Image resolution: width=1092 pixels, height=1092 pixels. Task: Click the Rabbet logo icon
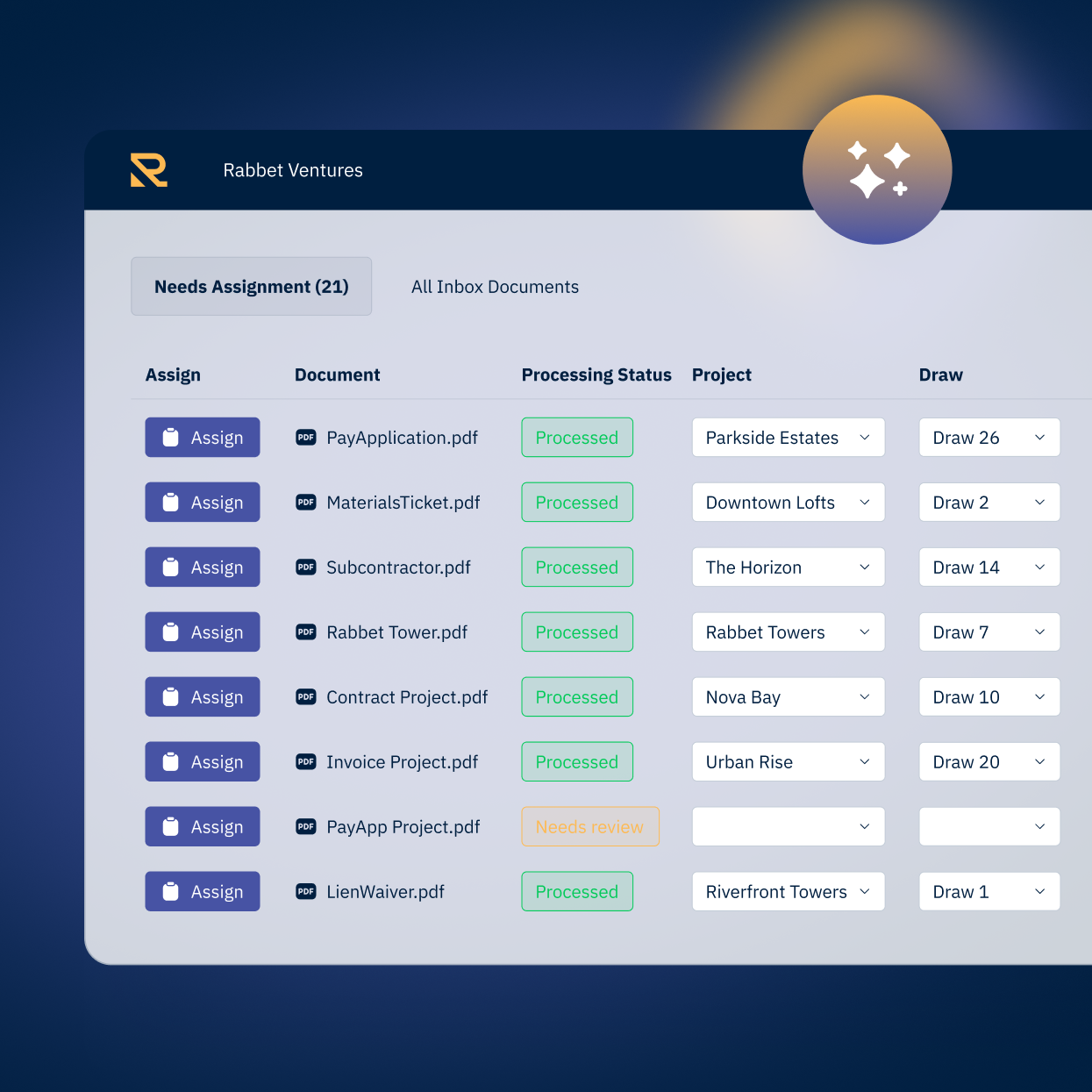(149, 170)
